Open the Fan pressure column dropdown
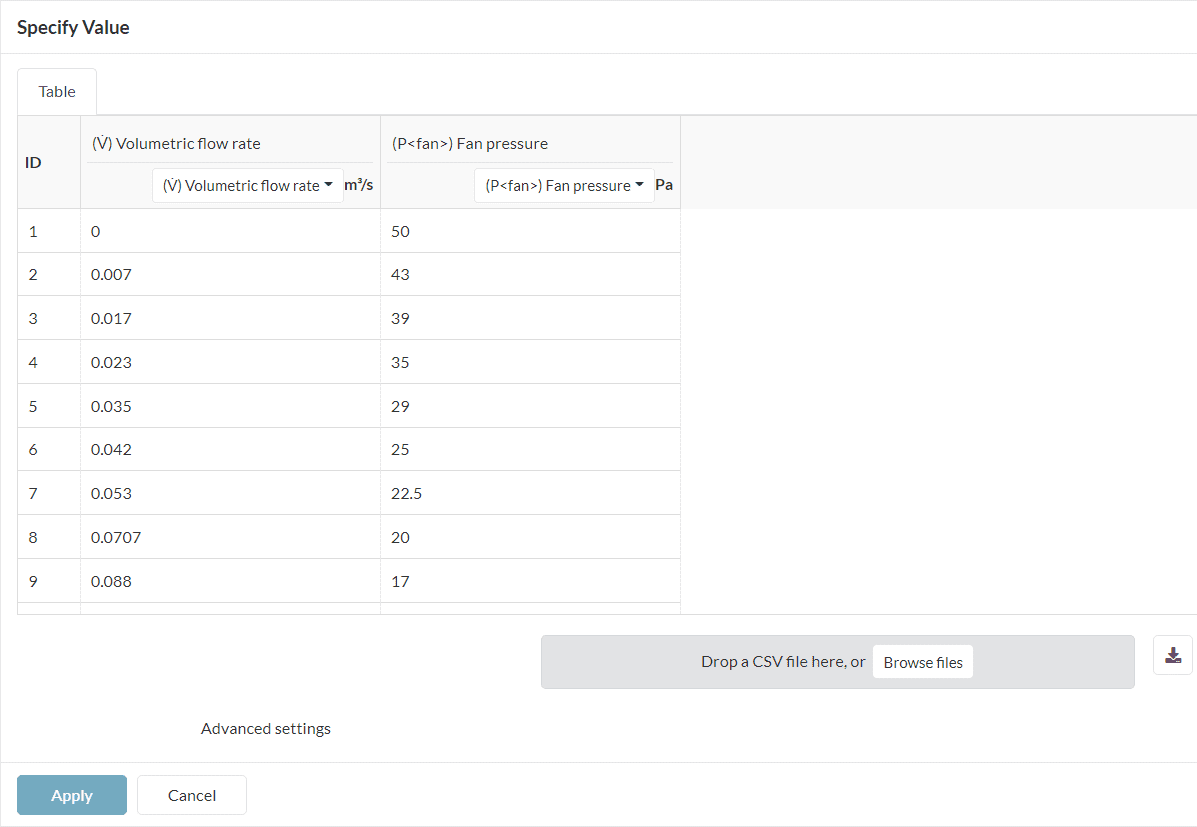1197x827 pixels. tap(564, 185)
